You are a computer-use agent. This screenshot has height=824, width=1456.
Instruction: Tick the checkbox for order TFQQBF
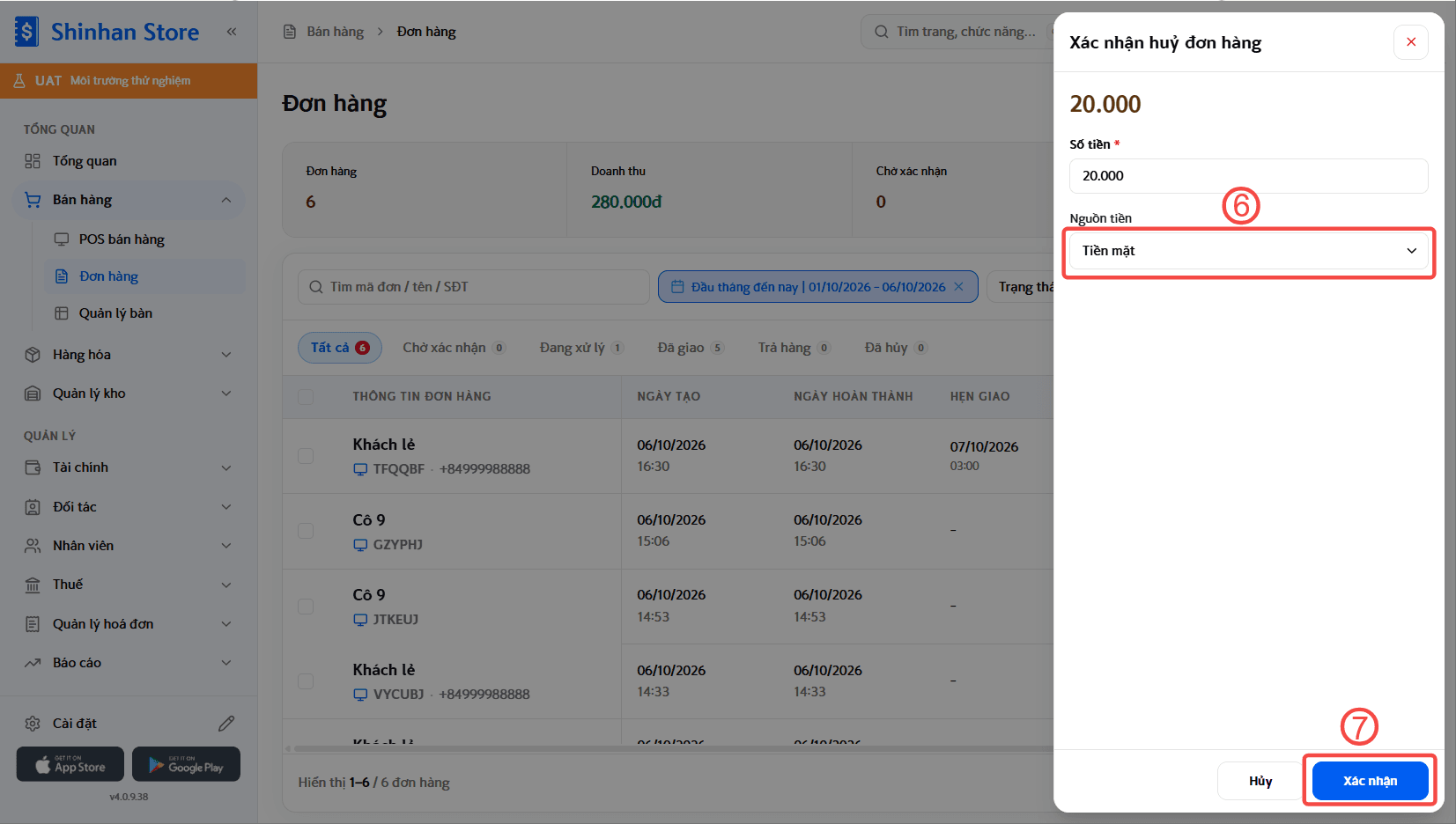306,456
